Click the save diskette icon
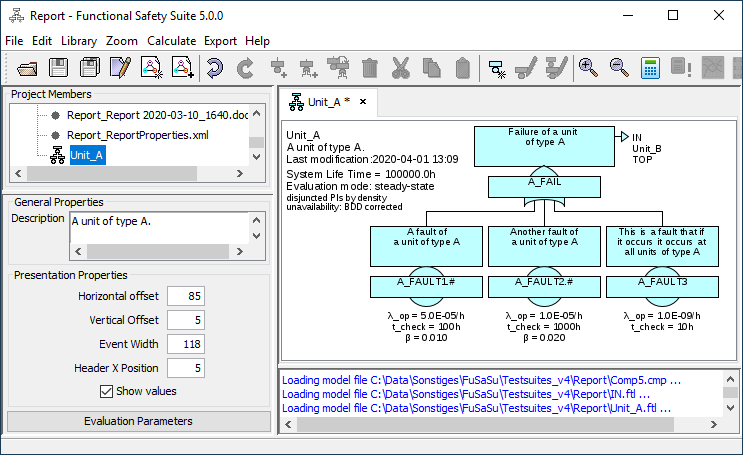743x455 pixels. 59,68
